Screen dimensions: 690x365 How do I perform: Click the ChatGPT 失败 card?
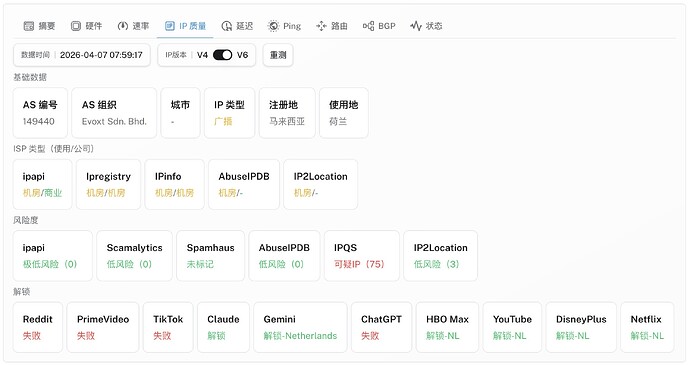pyautogui.click(x=381, y=327)
